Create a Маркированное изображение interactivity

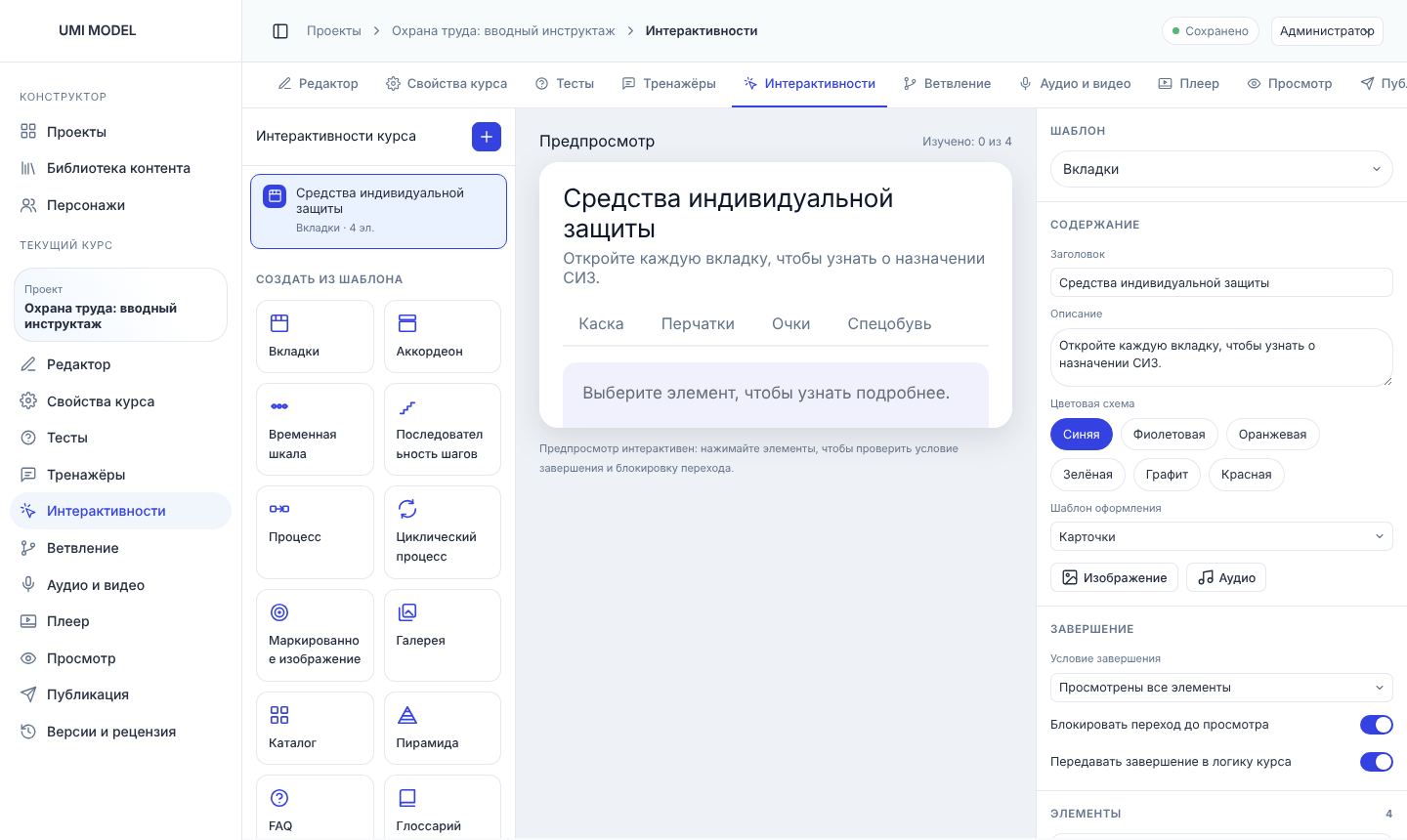tap(315, 635)
